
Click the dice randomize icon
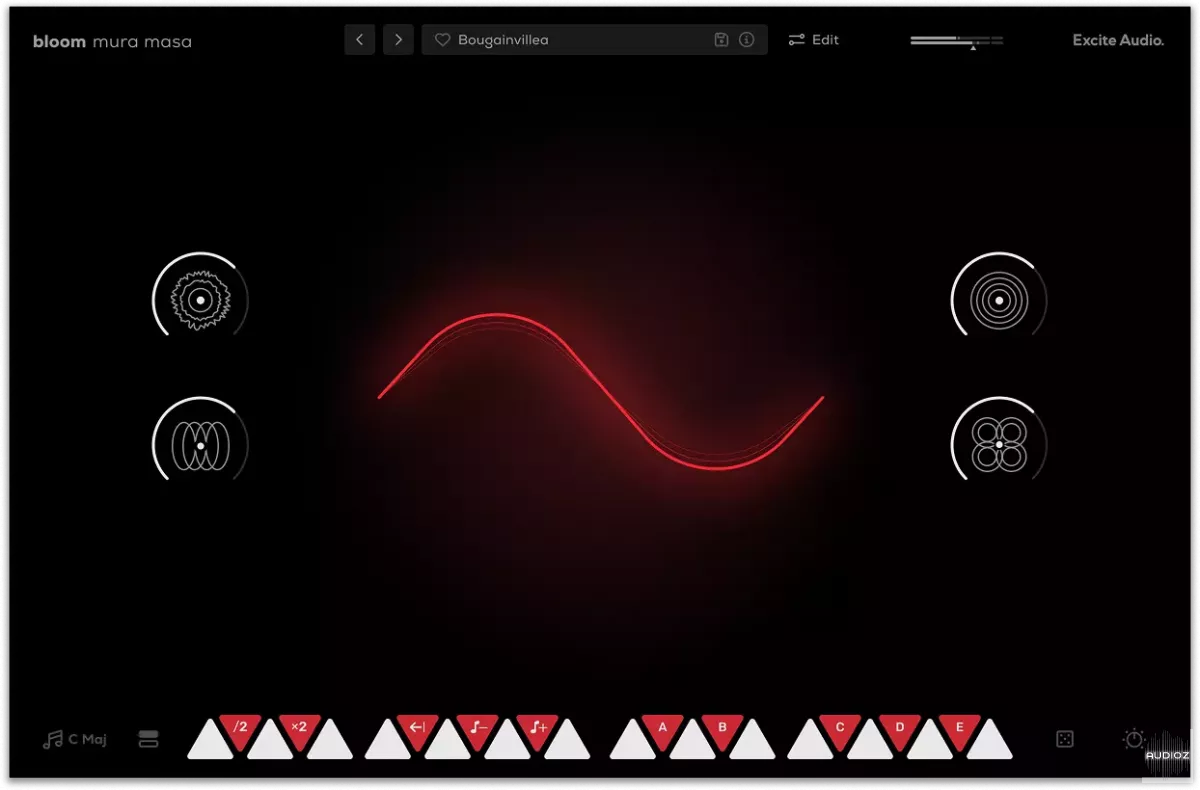pyautogui.click(x=1065, y=739)
